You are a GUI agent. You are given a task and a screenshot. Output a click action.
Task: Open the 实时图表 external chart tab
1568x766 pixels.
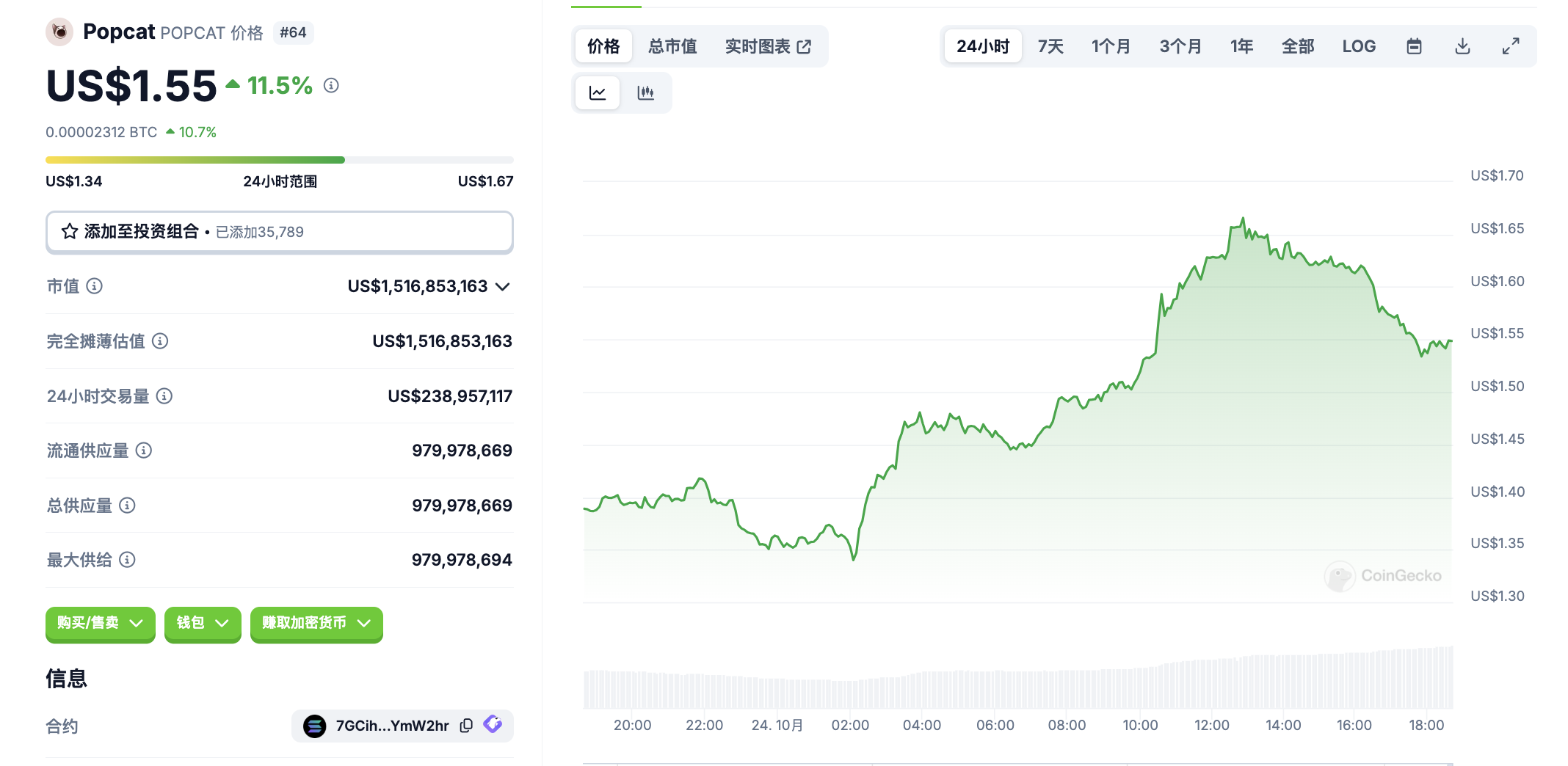pos(768,47)
